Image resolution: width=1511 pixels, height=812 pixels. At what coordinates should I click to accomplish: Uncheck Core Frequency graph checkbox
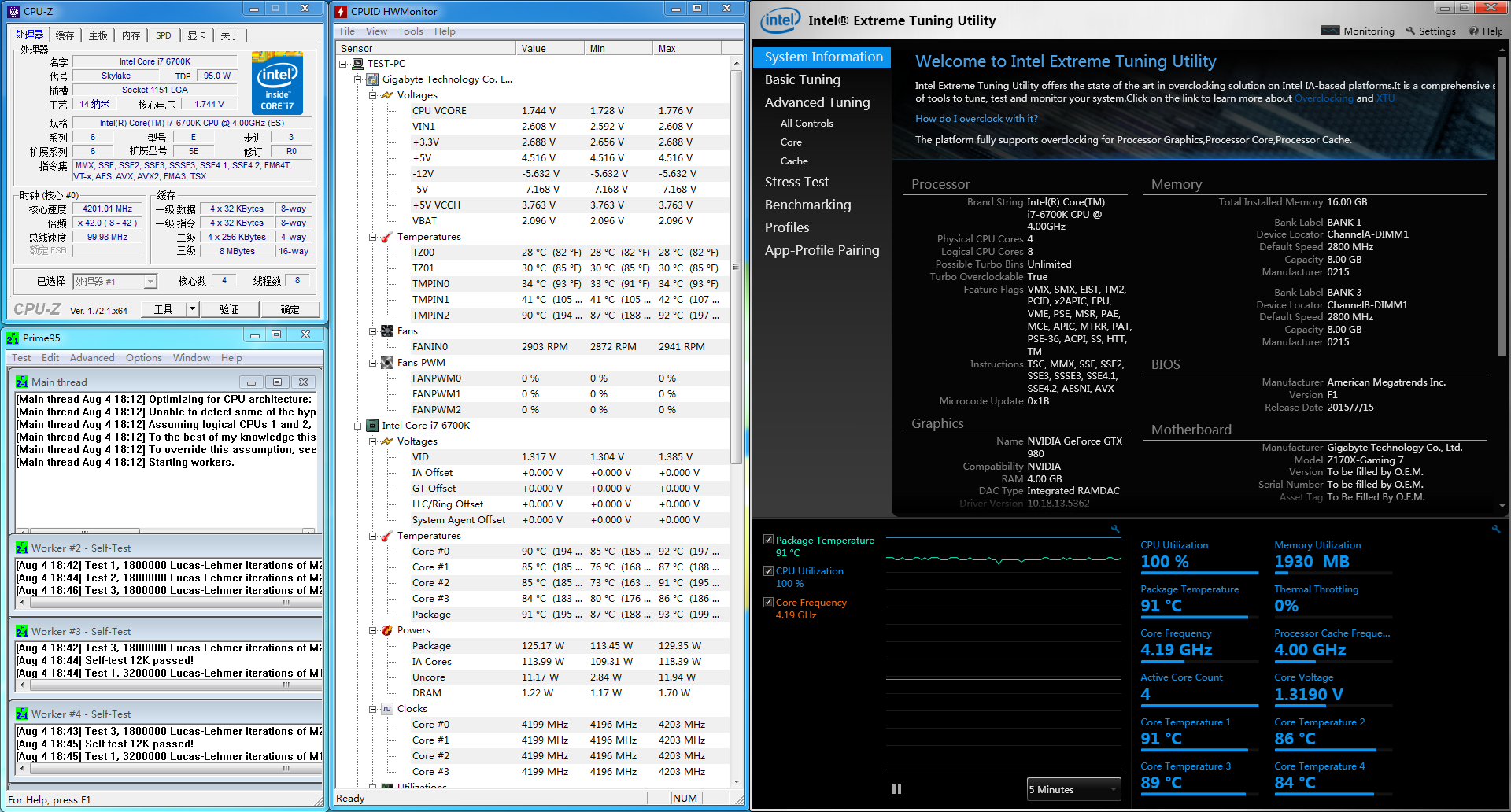(x=768, y=602)
